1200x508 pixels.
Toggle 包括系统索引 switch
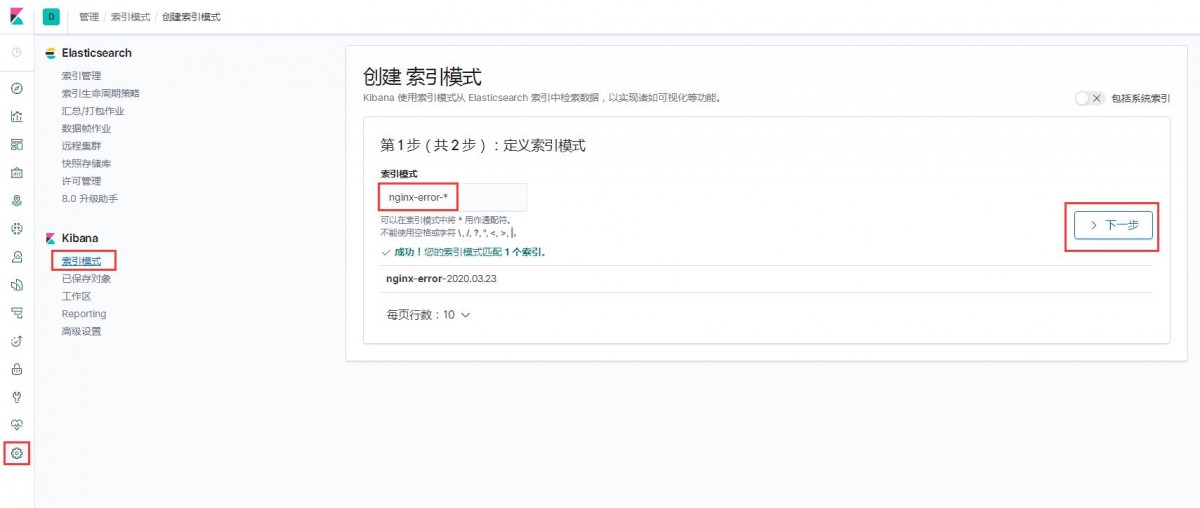[x=1088, y=98]
